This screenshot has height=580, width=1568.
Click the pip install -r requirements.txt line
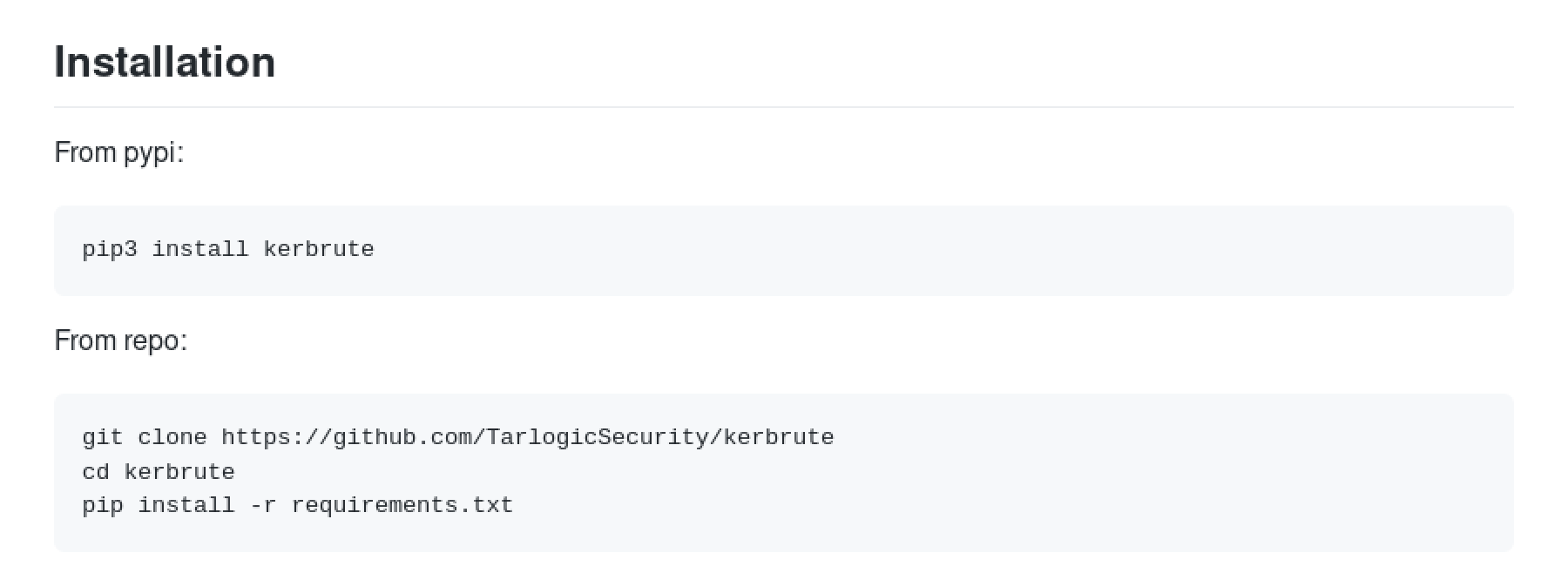298,505
